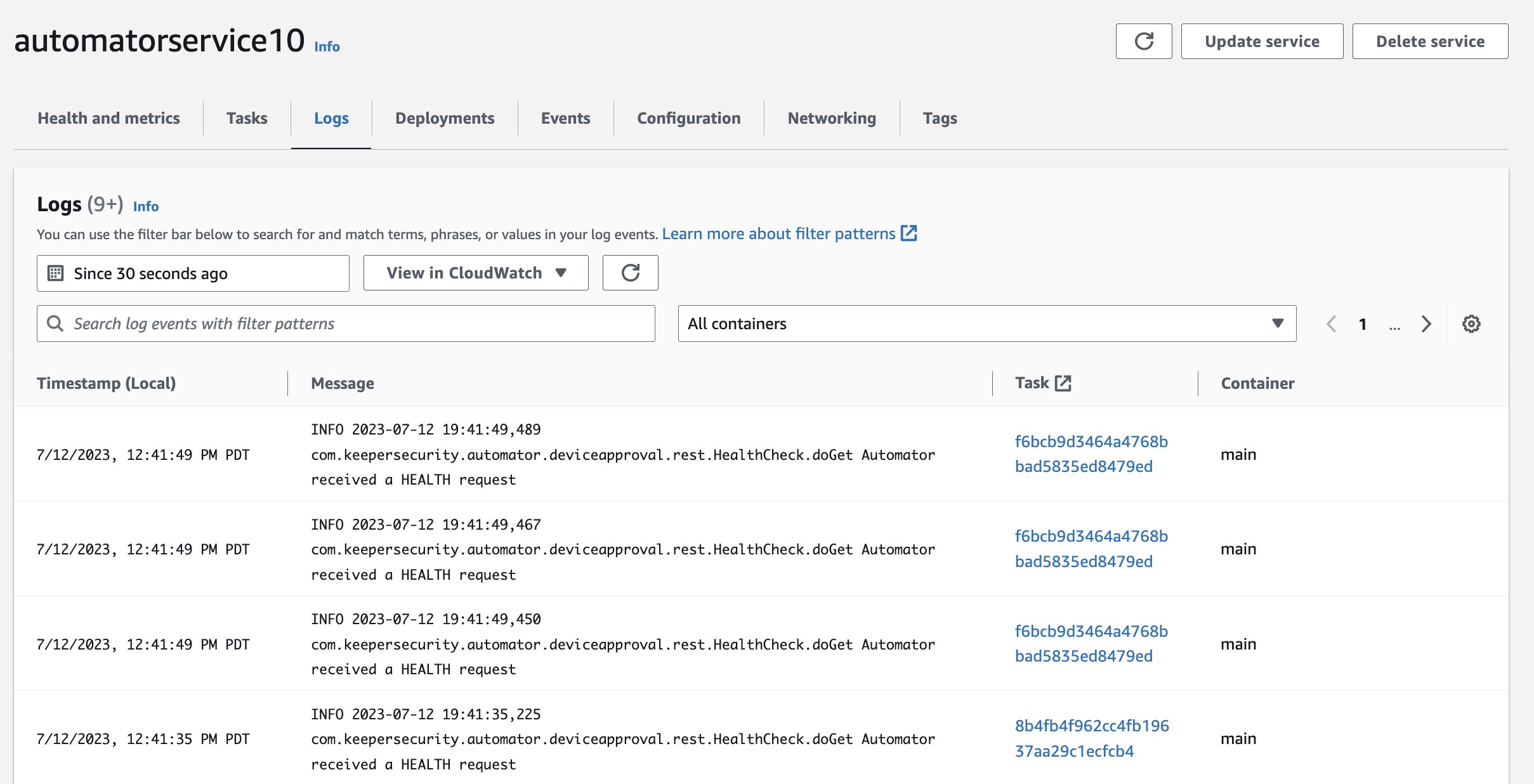The image size is (1534, 784).
Task: Open the All containers dropdown
Action: [987, 323]
